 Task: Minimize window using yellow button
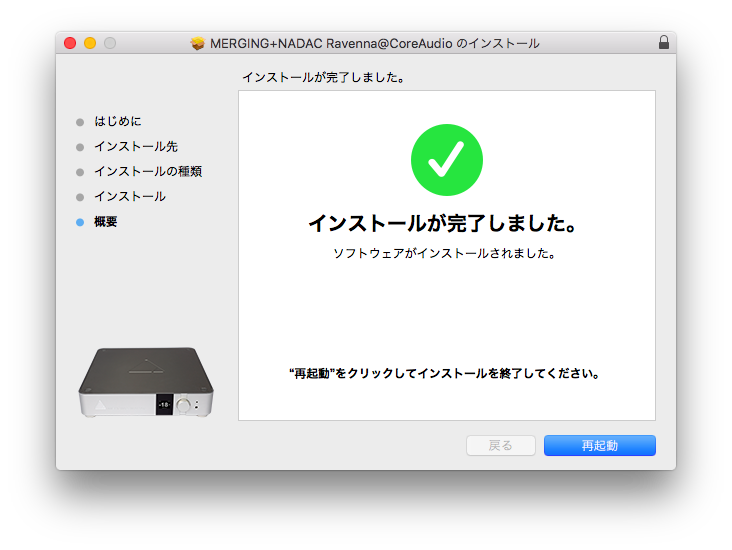pos(90,43)
